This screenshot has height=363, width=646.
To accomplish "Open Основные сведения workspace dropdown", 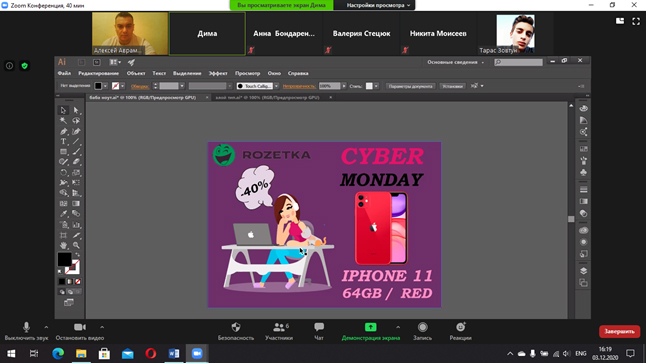I will [x=455, y=62].
